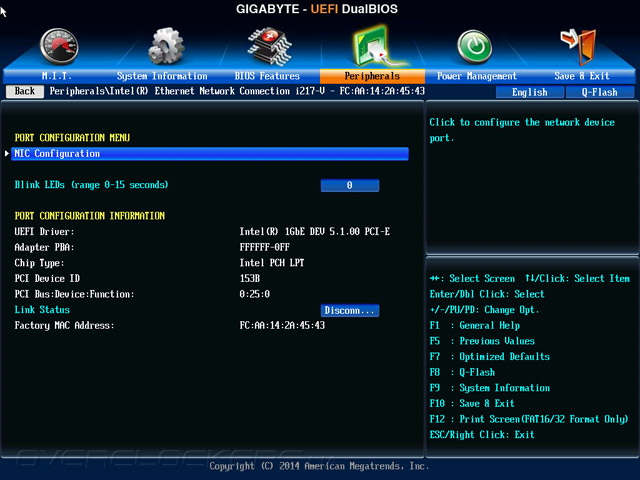Open the System Information tab
640x480 pixels.
(162, 76)
